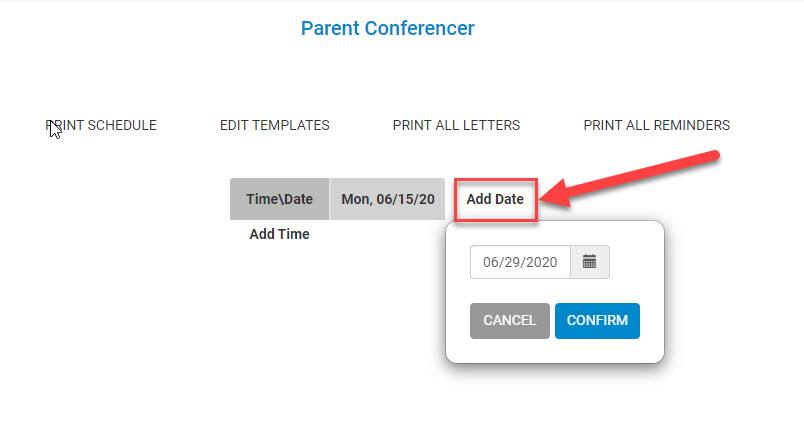Open Print Schedule
The image size is (804, 444).
(x=101, y=125)
